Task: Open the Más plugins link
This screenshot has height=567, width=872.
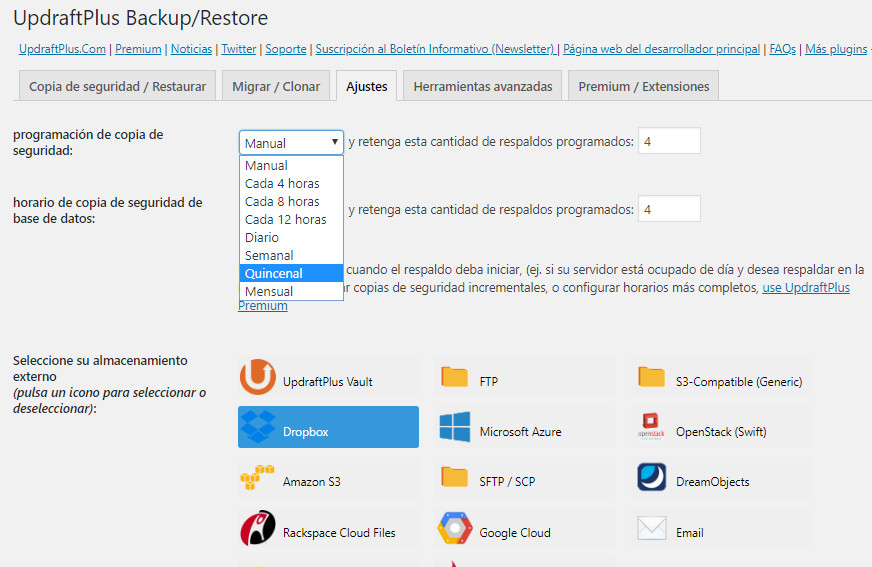Action: point(836,49)
